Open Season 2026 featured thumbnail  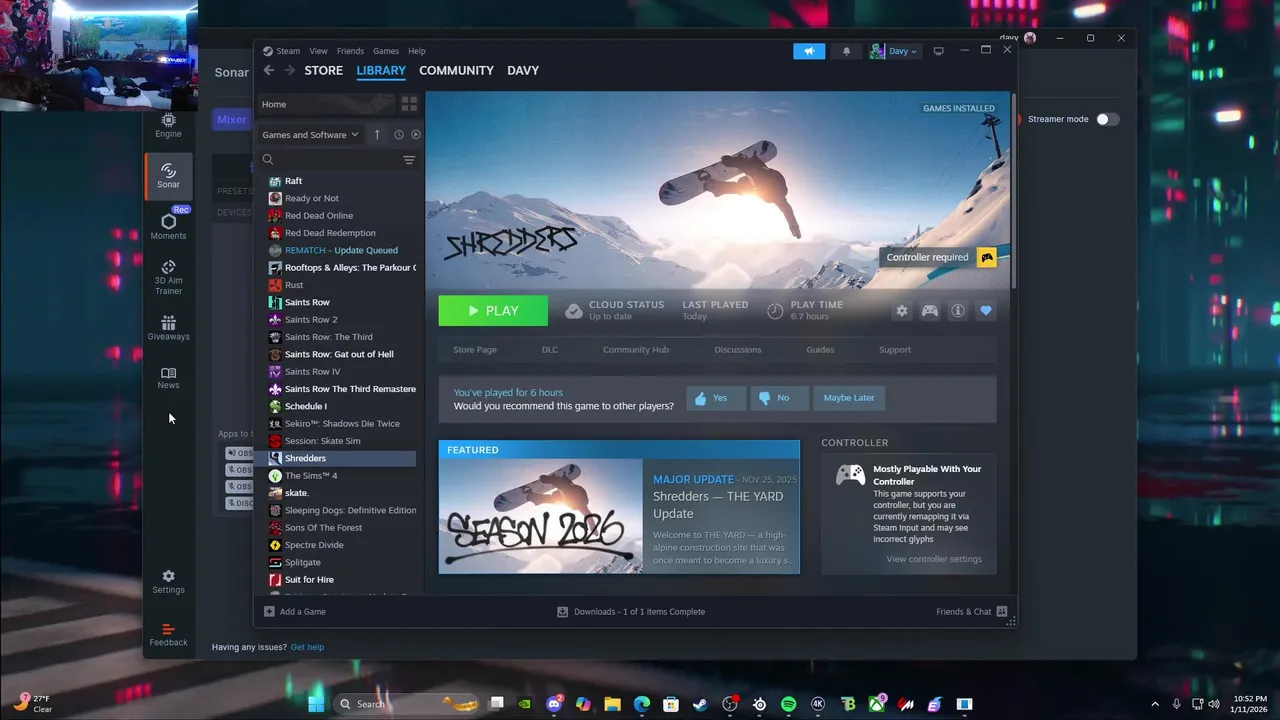[x=541, y=516]
